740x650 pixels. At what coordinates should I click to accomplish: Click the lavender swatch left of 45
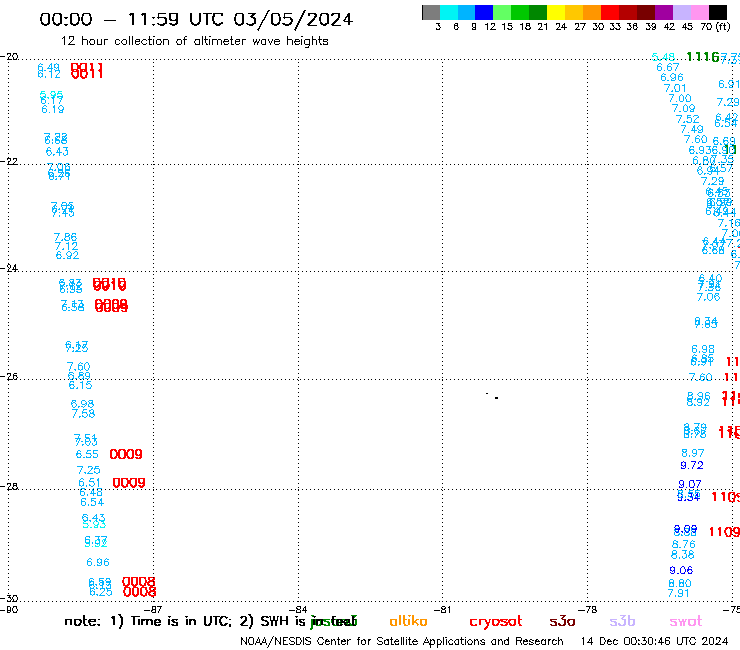(681, 12)
